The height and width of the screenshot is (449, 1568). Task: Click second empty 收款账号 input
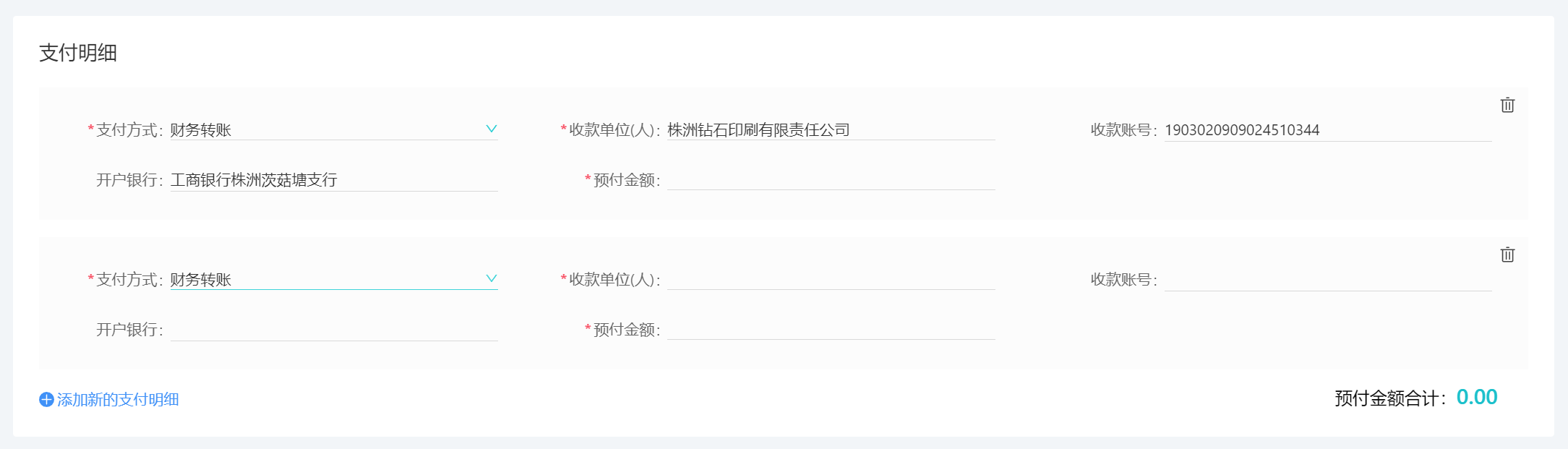(1328, 280)
